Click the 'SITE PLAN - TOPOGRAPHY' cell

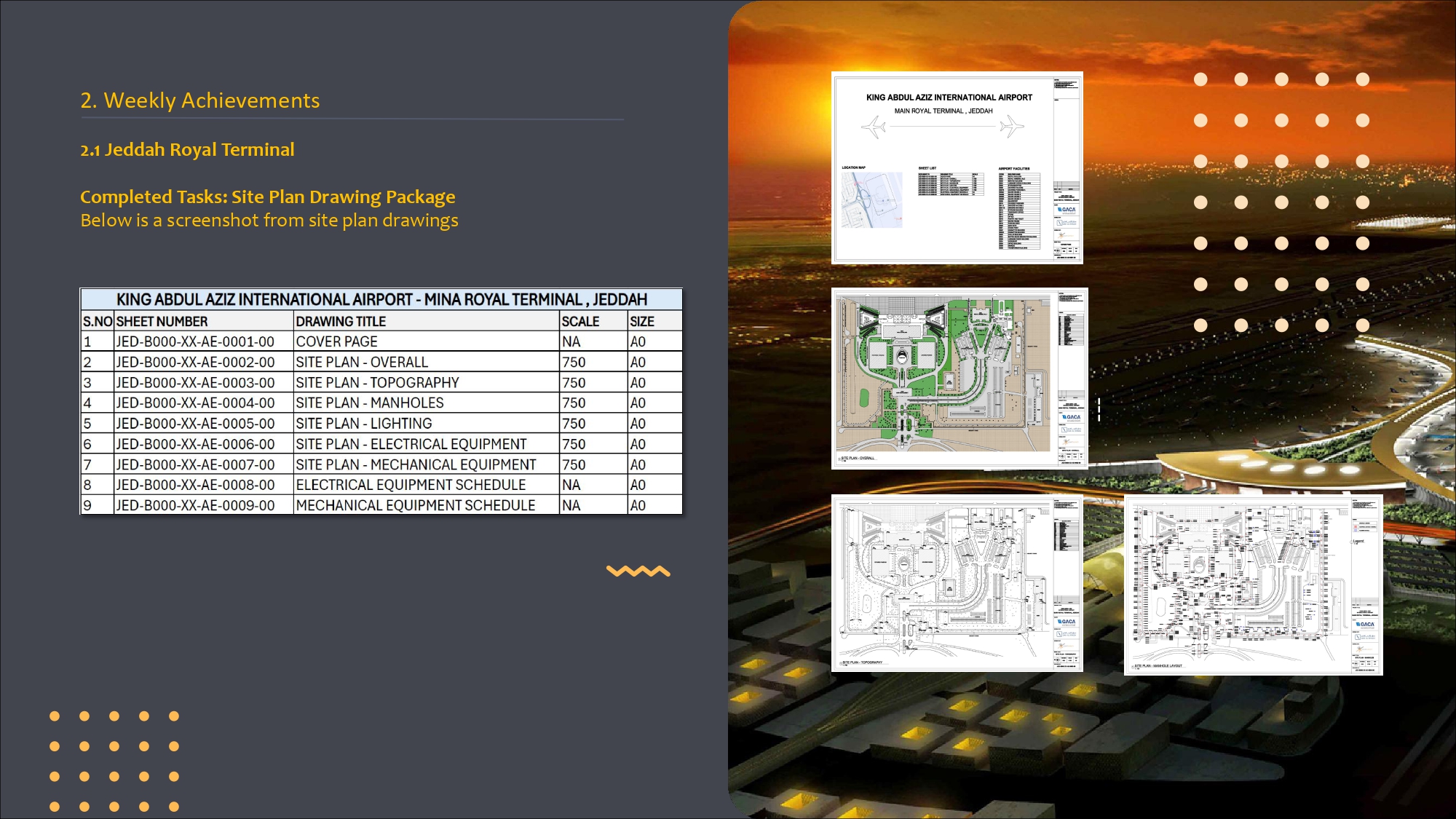tap(427, 382)
